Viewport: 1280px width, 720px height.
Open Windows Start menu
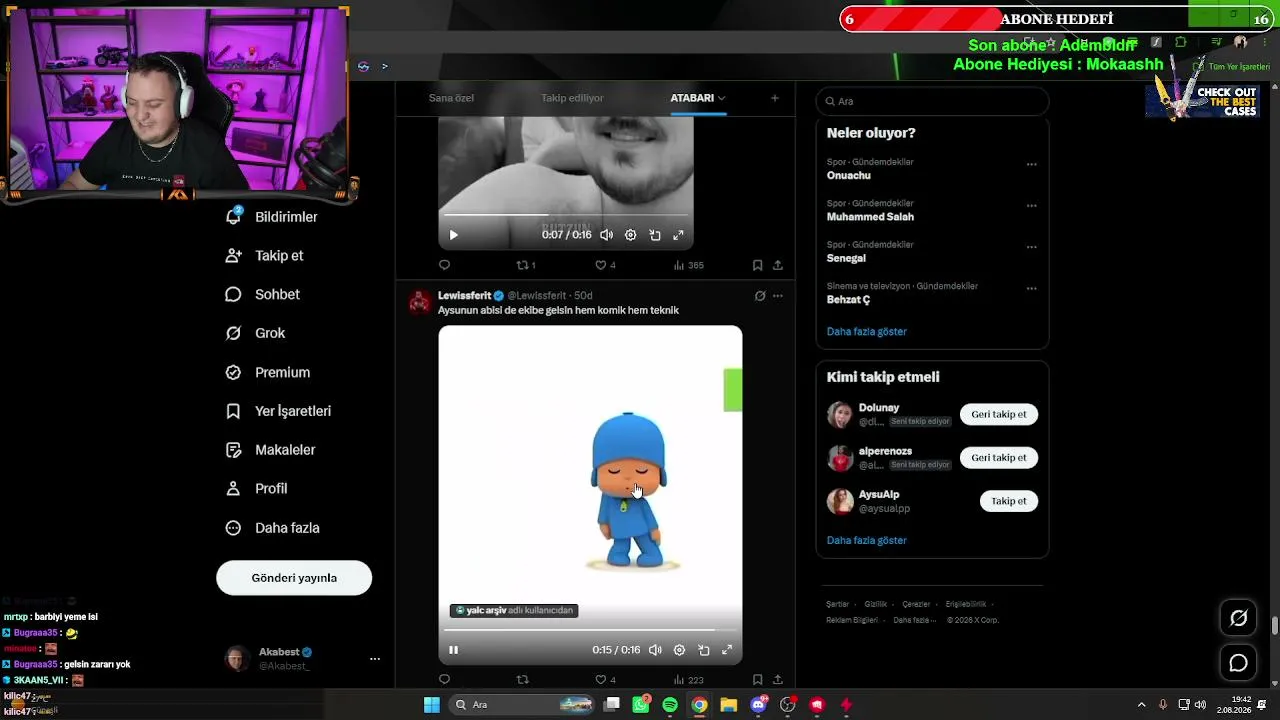coord(431,705)
